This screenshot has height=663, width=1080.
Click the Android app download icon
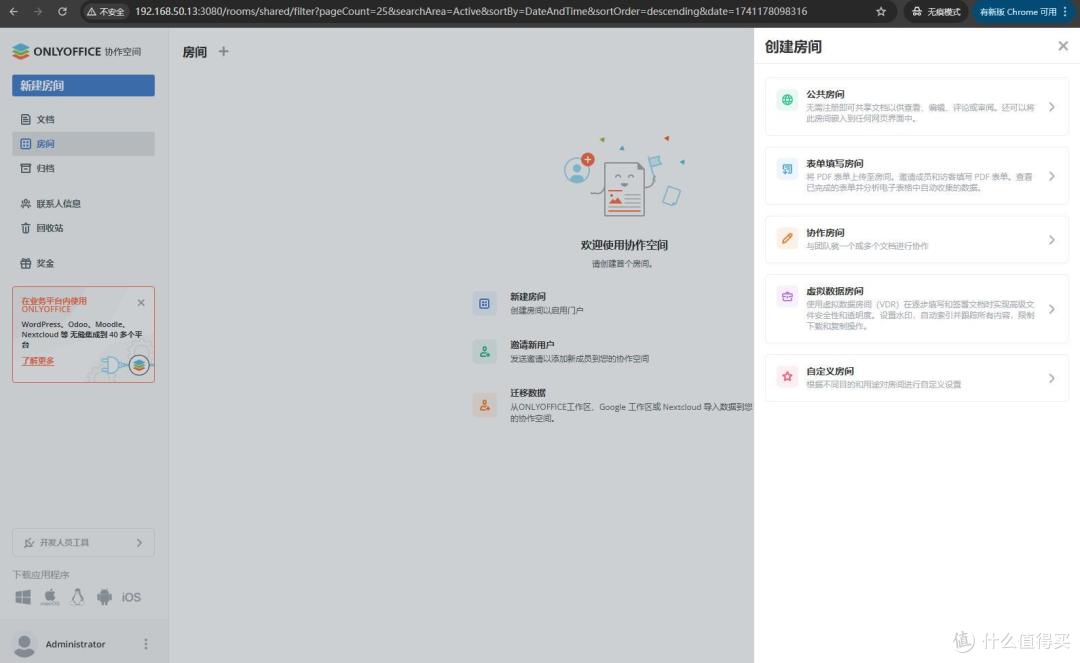point(104,597)
